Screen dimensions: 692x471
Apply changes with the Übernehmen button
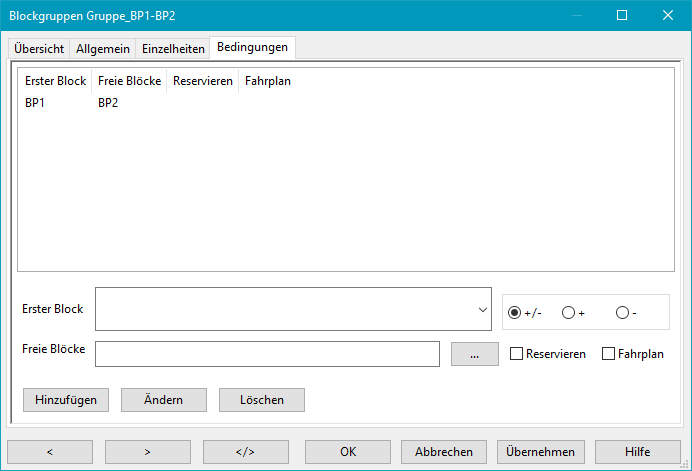click(x=540, y=451)
